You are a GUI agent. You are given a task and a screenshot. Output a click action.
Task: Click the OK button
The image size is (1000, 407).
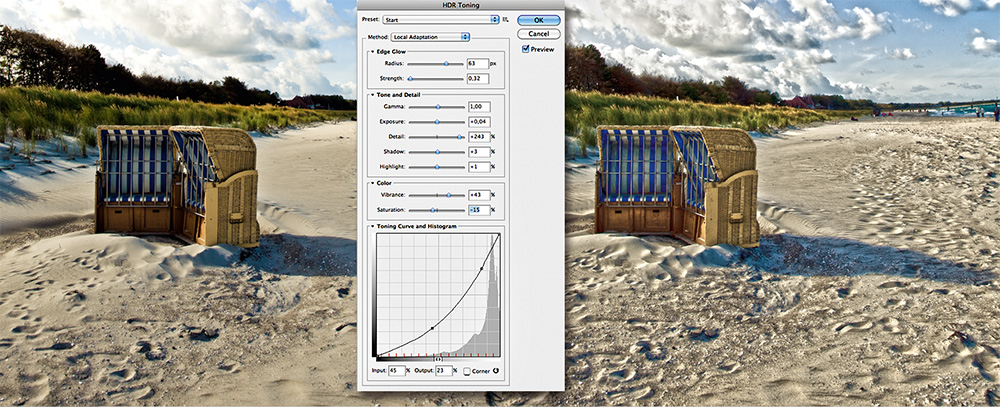(x=538, y=19)
